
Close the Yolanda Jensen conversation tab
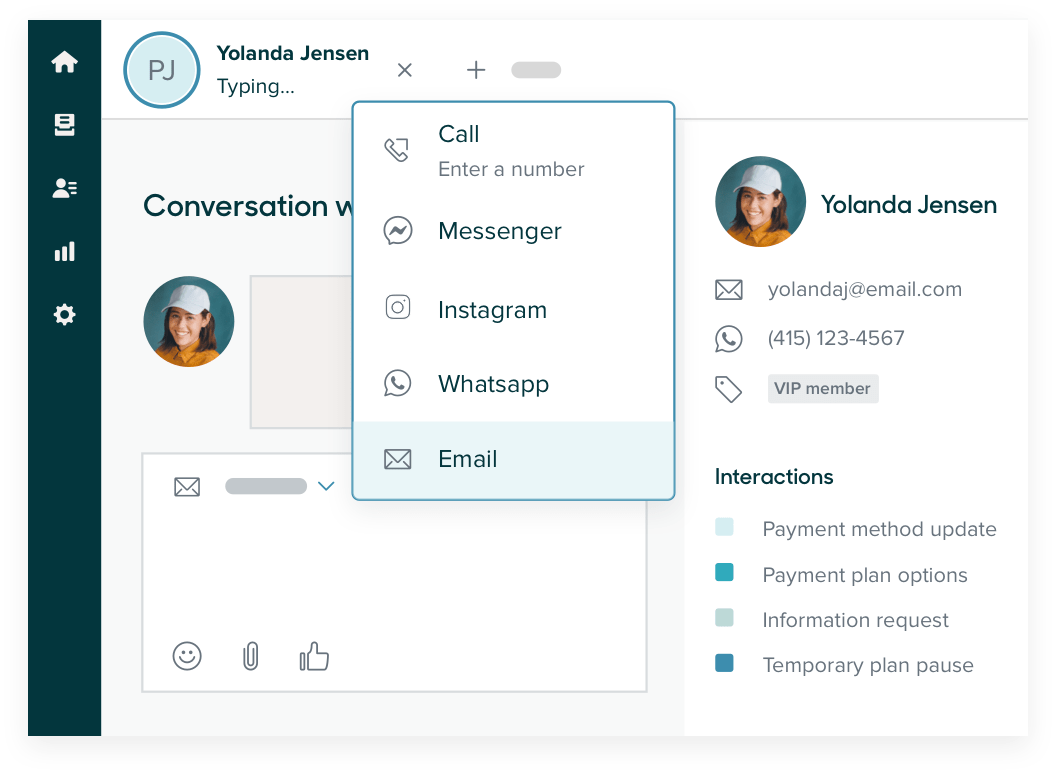point(405,70)
